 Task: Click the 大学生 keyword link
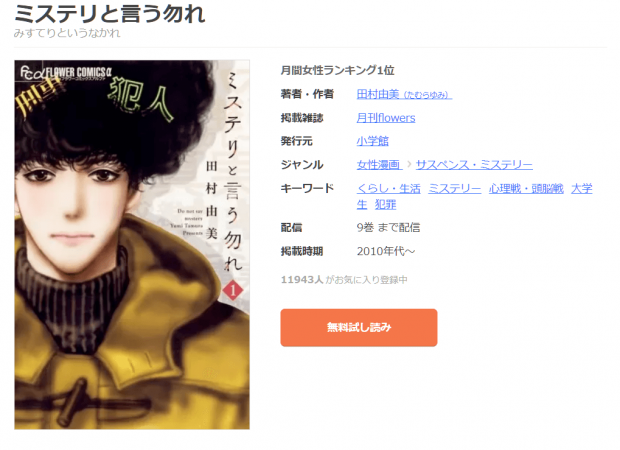tap(582, 189)
